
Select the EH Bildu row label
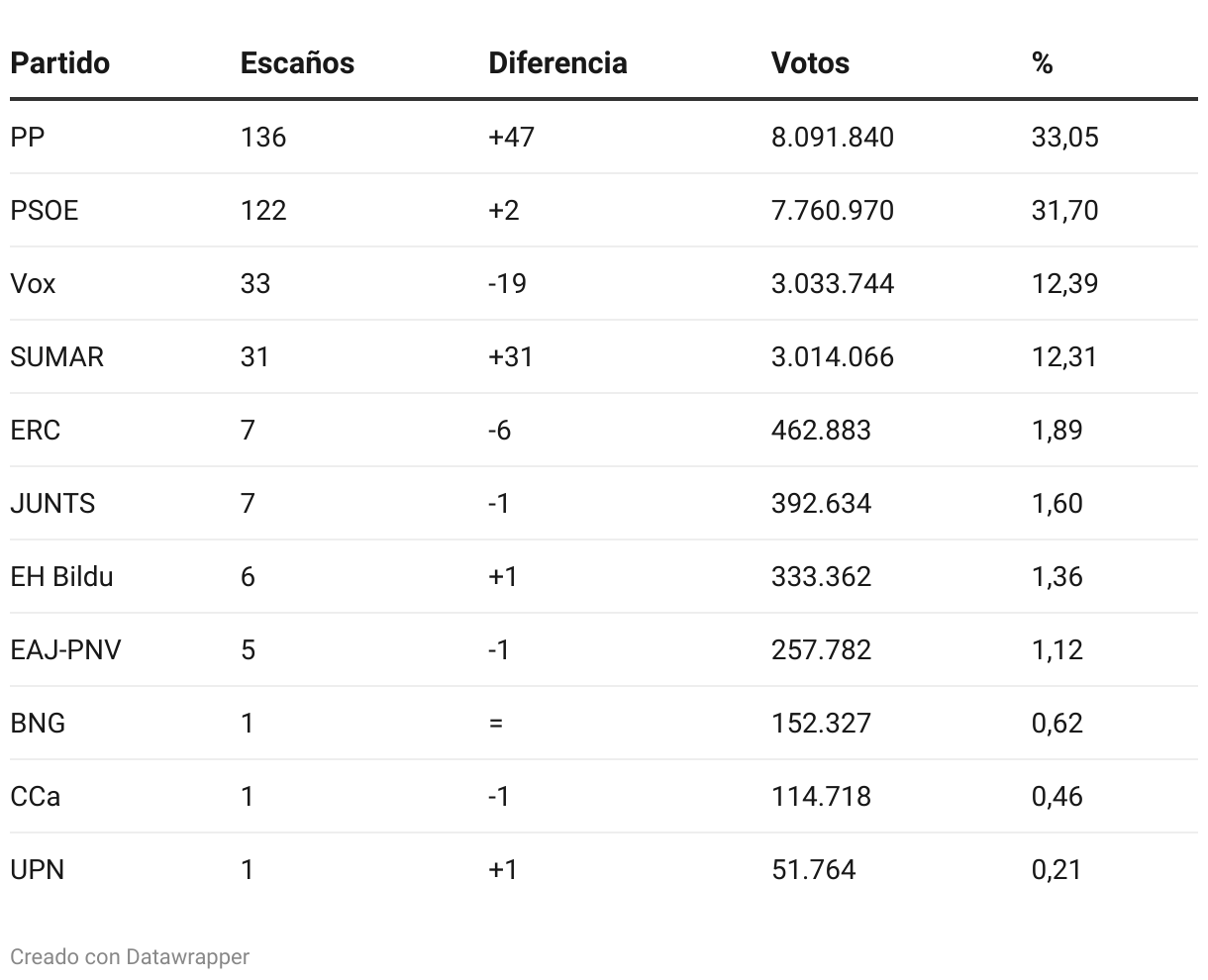pyautogui.click(x=61, y=576)
